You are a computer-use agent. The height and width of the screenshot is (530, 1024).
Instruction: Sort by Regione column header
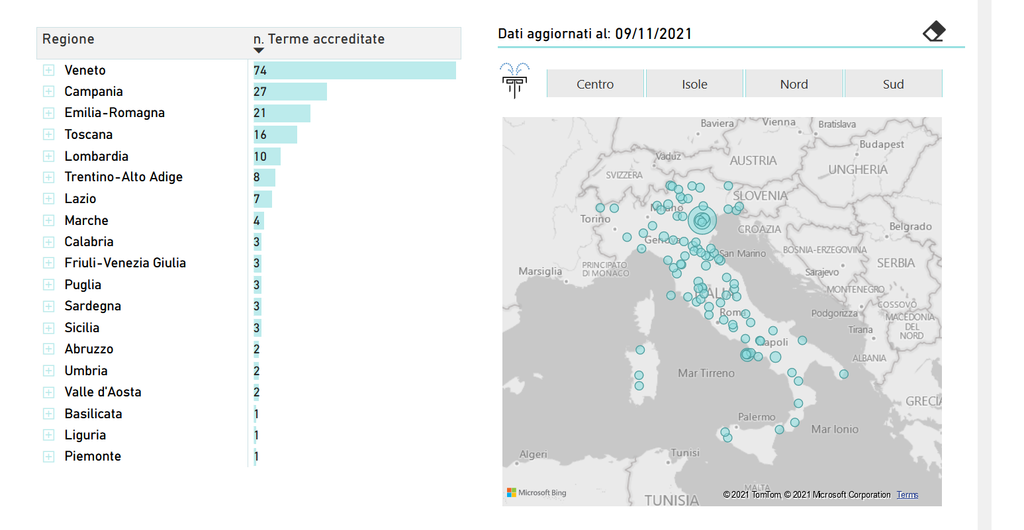click(x=68, y=39)
